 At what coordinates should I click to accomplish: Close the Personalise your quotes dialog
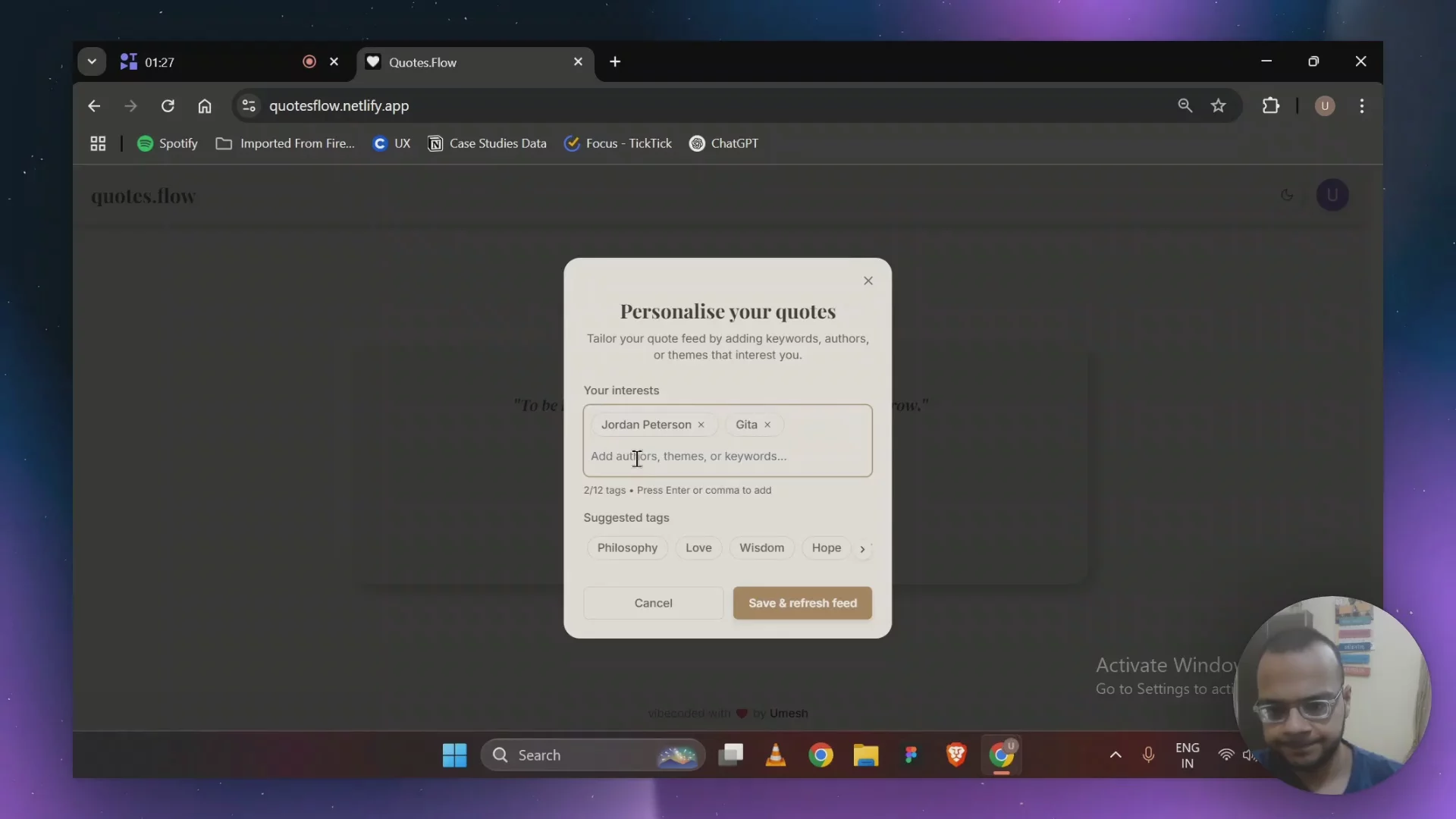tap(868, 281)
